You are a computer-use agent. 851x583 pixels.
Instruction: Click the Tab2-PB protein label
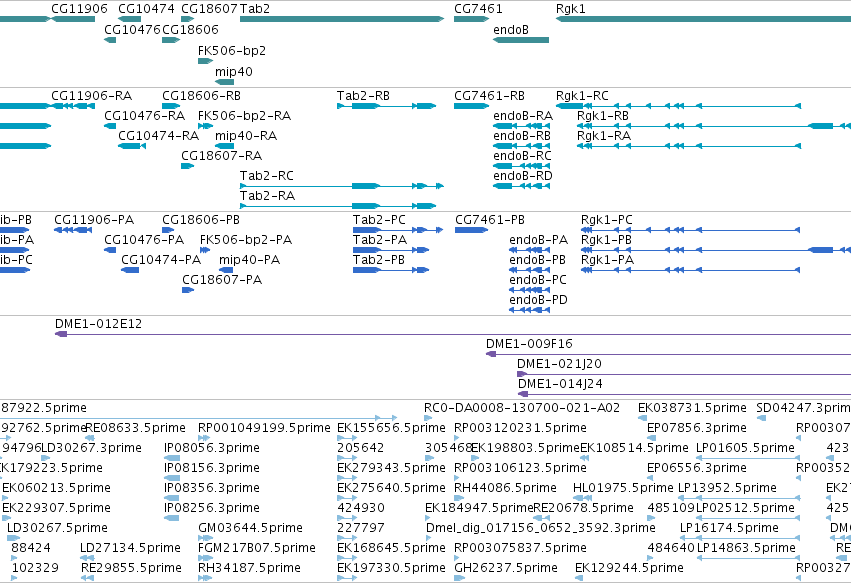(x=379, y=260)
